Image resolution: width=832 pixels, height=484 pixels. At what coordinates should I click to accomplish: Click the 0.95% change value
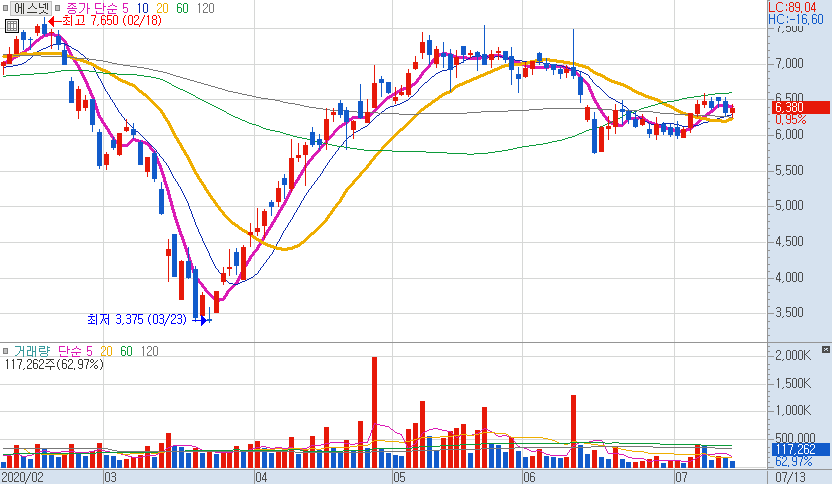click(791, 120)
